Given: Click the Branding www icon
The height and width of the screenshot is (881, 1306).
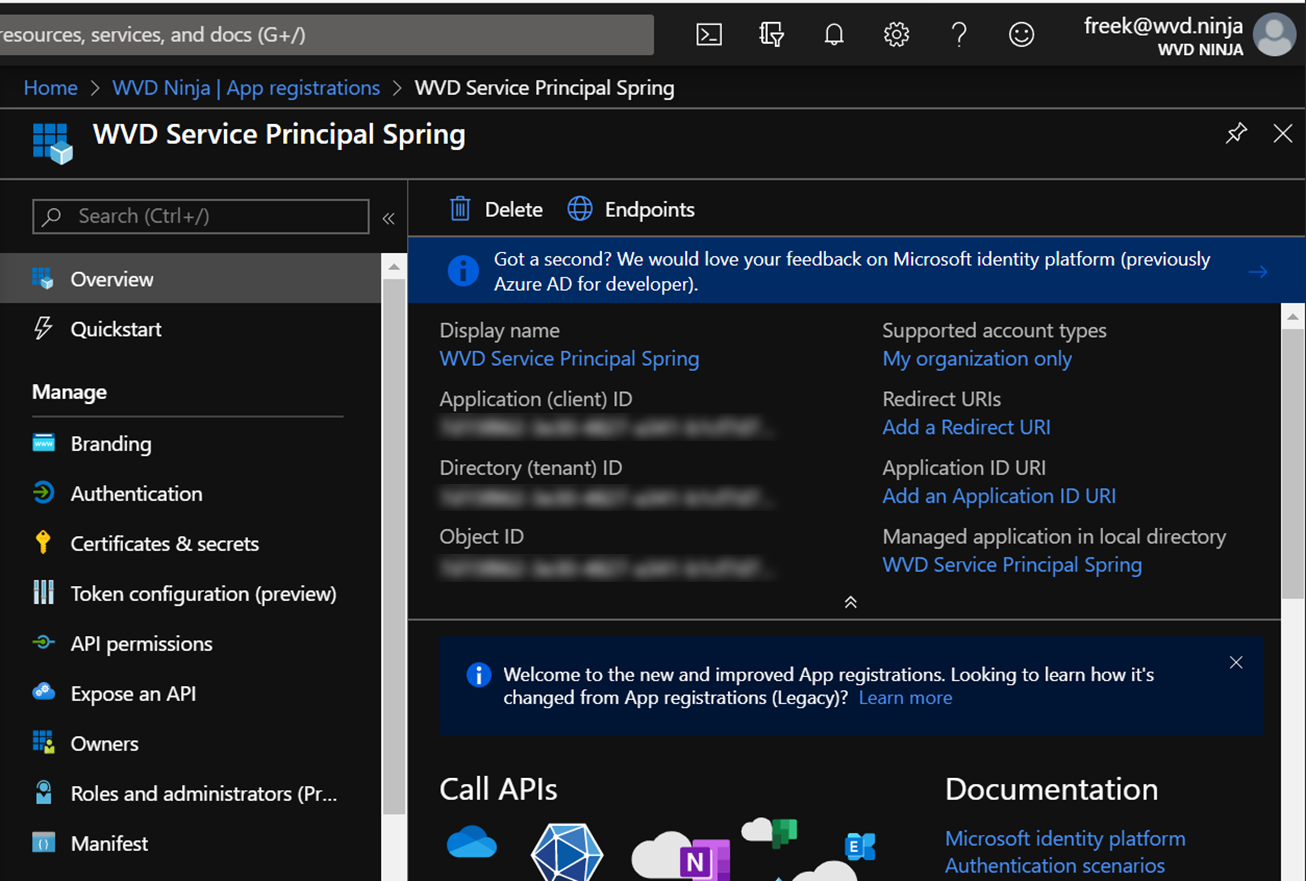Looking at the screenshot, I should [43, 443].
